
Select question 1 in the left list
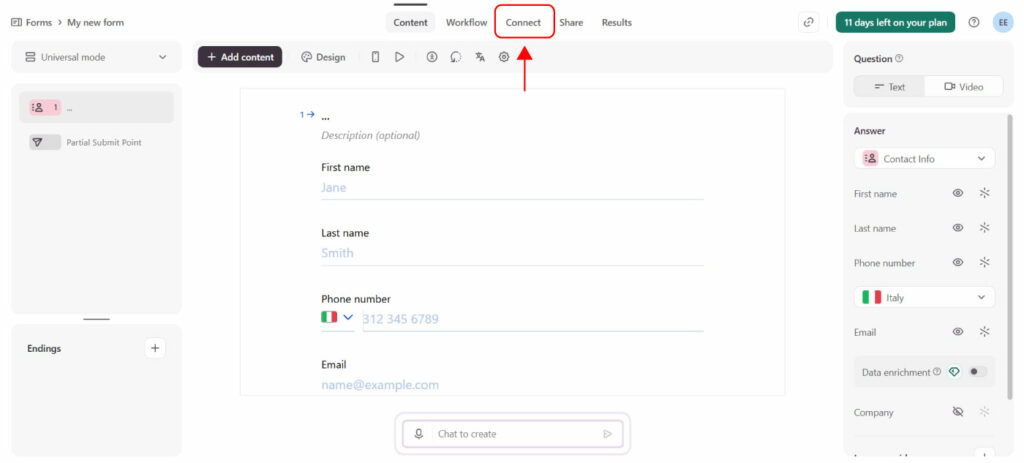click(x=97, y=108)
